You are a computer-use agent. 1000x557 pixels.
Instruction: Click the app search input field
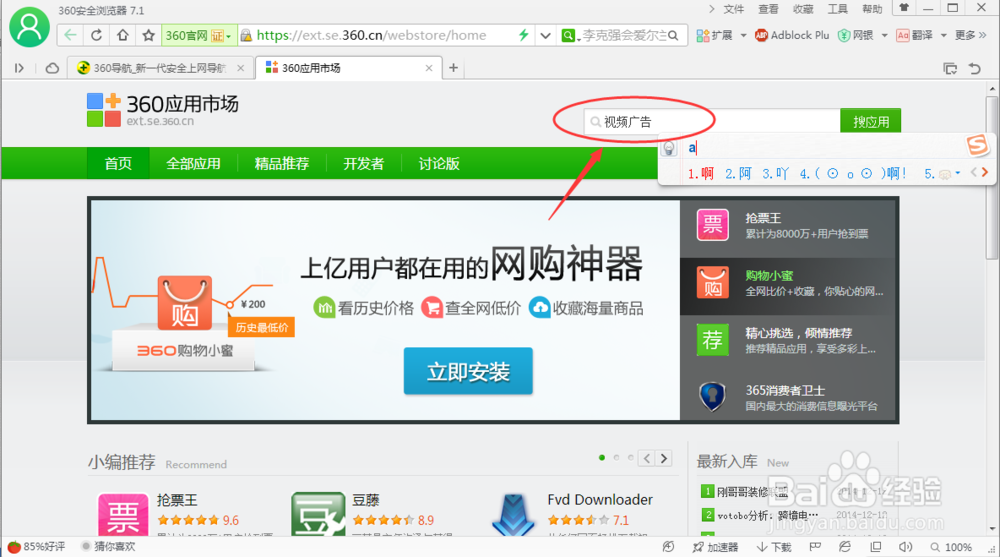tap(712, 122)
